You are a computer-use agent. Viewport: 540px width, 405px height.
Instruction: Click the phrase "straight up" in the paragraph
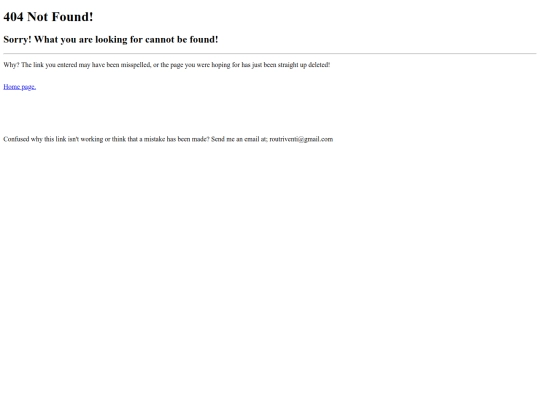pos(292,65)
